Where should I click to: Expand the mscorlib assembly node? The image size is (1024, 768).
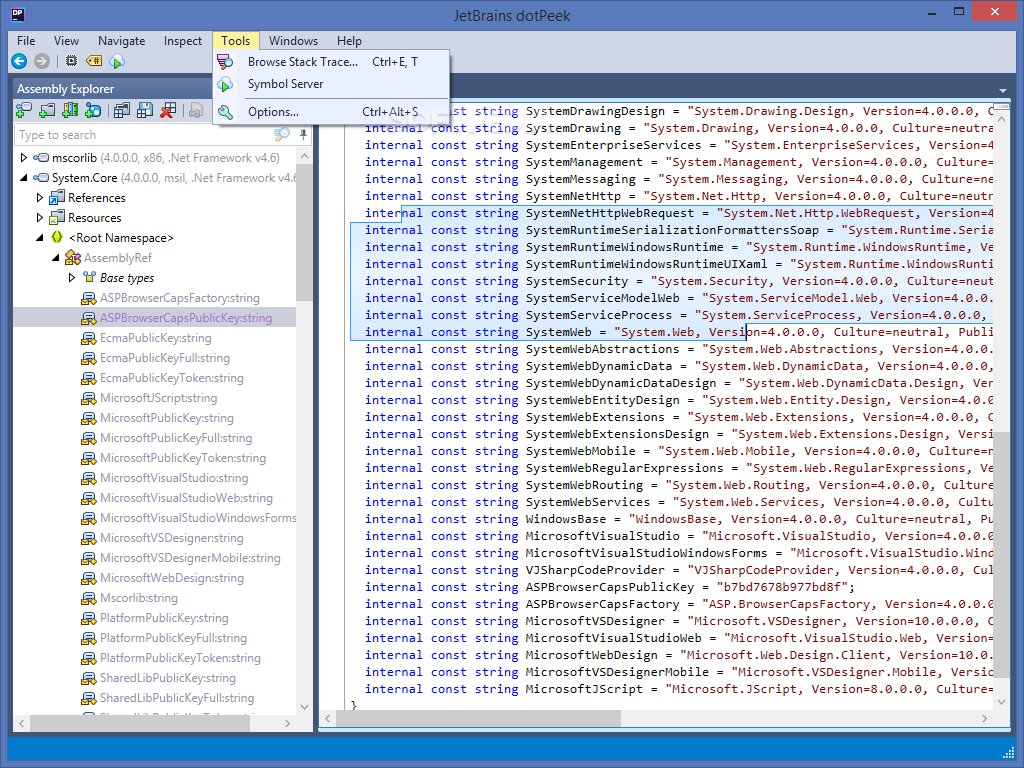24,157
